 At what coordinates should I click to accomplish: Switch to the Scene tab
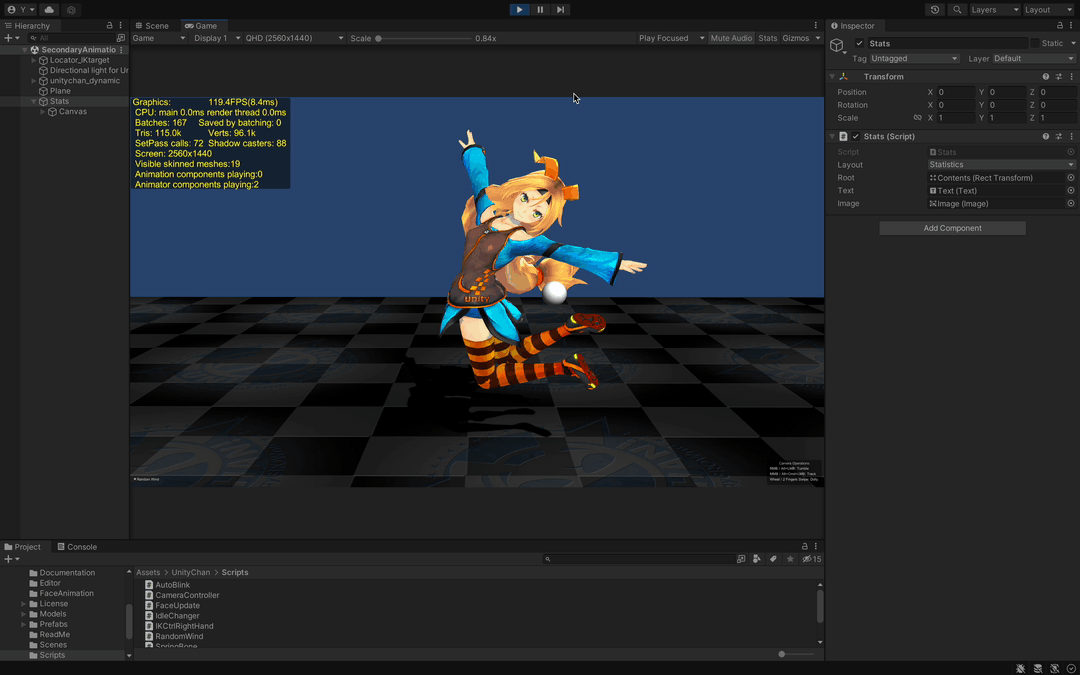pos(152,25)
